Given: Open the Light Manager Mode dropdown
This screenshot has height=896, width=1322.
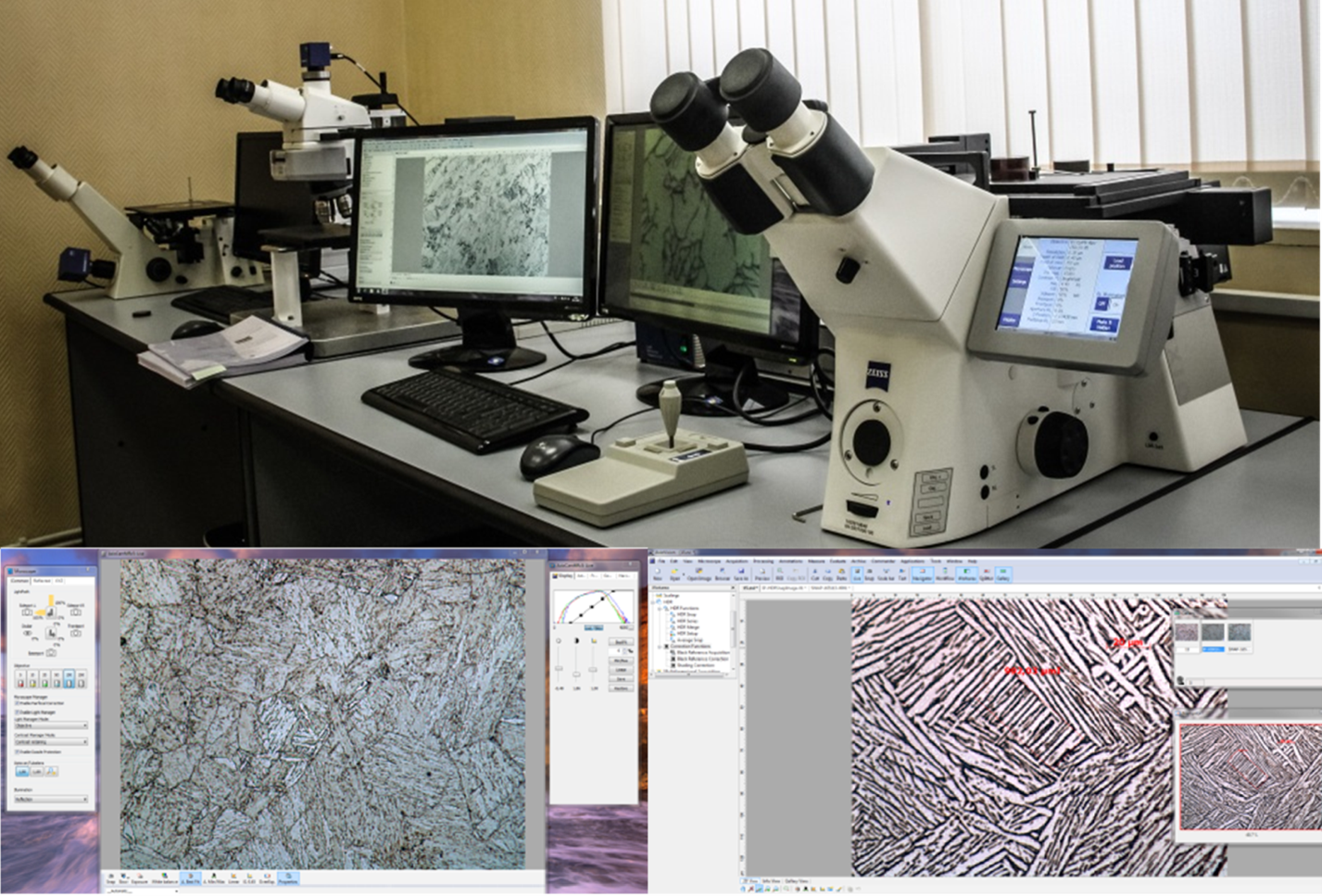Looking at the screenshot, I should coord(51,726).
